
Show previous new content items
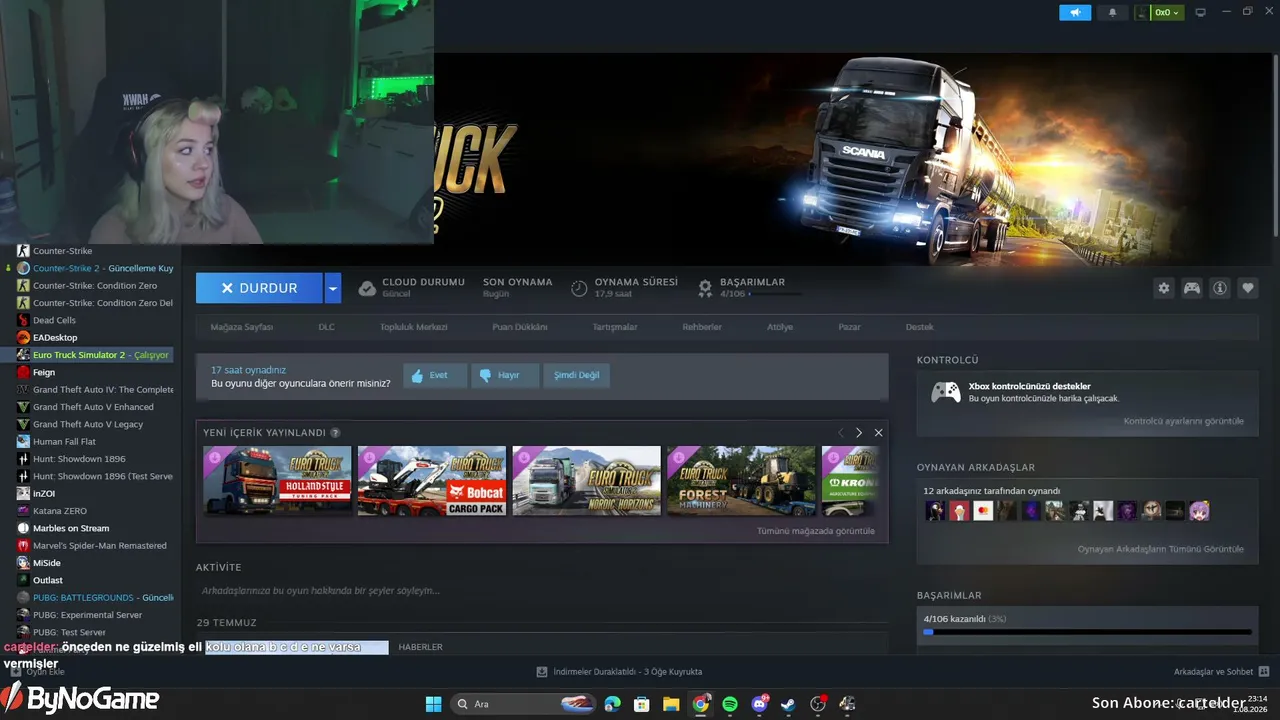click(840, 433)
